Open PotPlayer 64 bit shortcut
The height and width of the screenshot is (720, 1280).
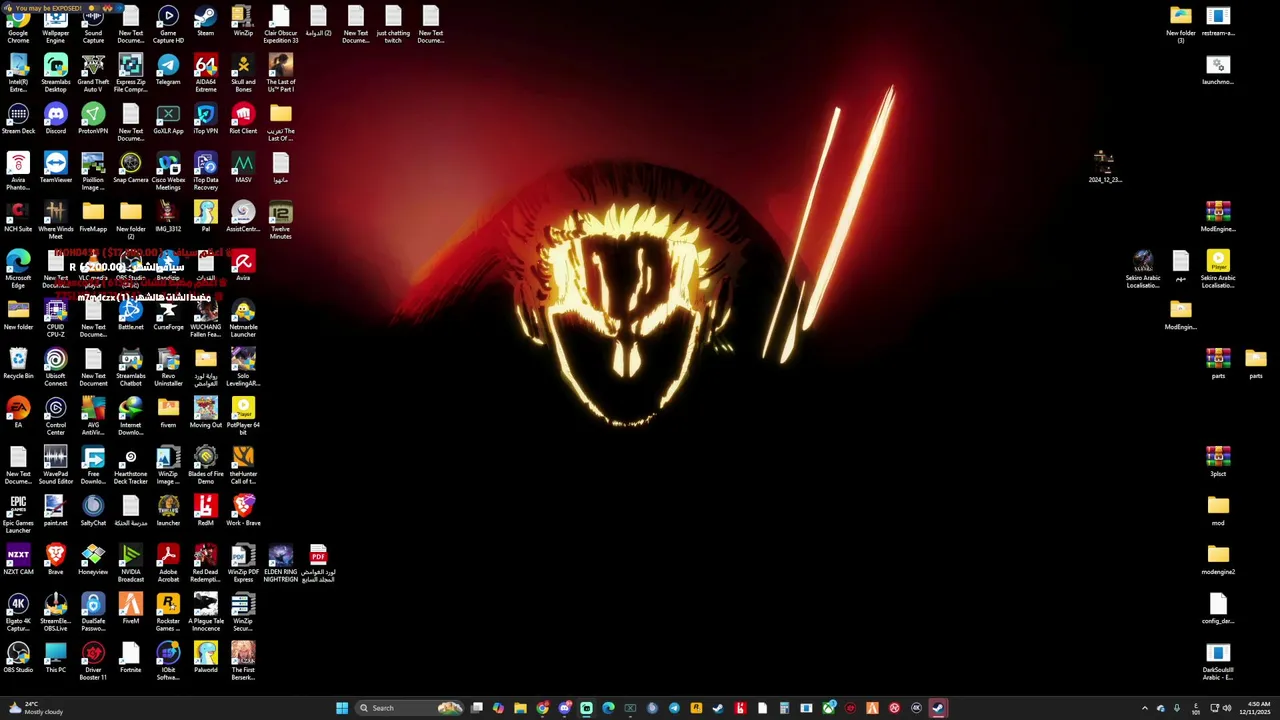(243, 416)
